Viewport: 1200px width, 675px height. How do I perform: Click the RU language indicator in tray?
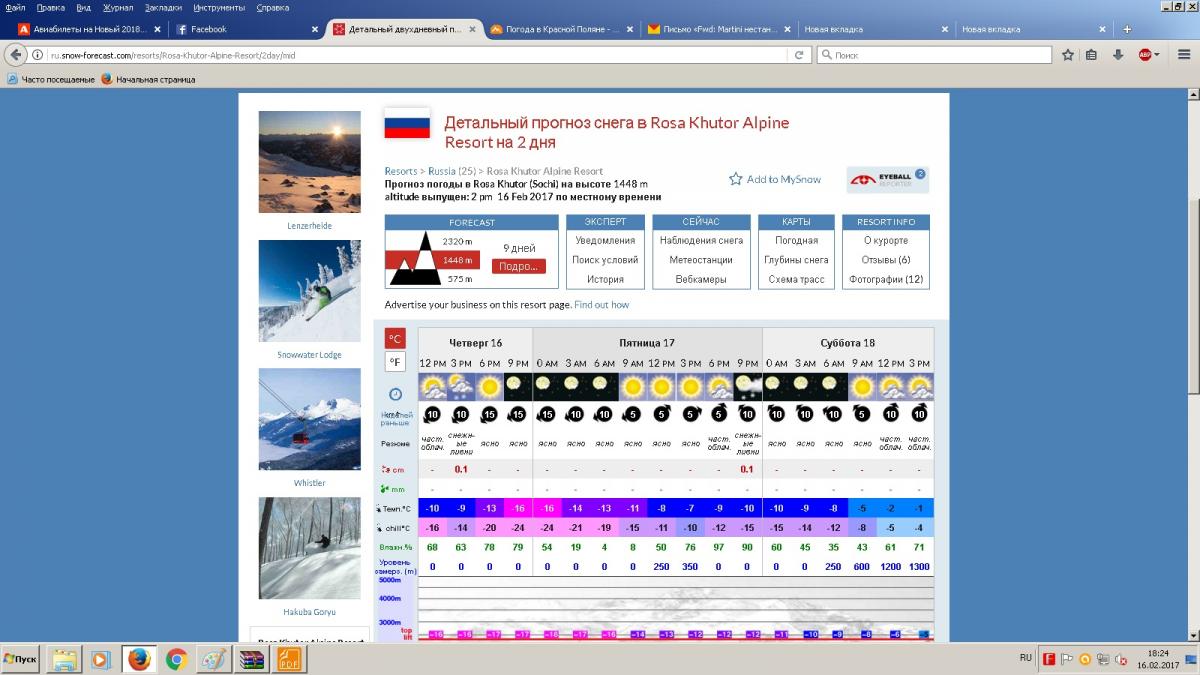(1025, 658)
